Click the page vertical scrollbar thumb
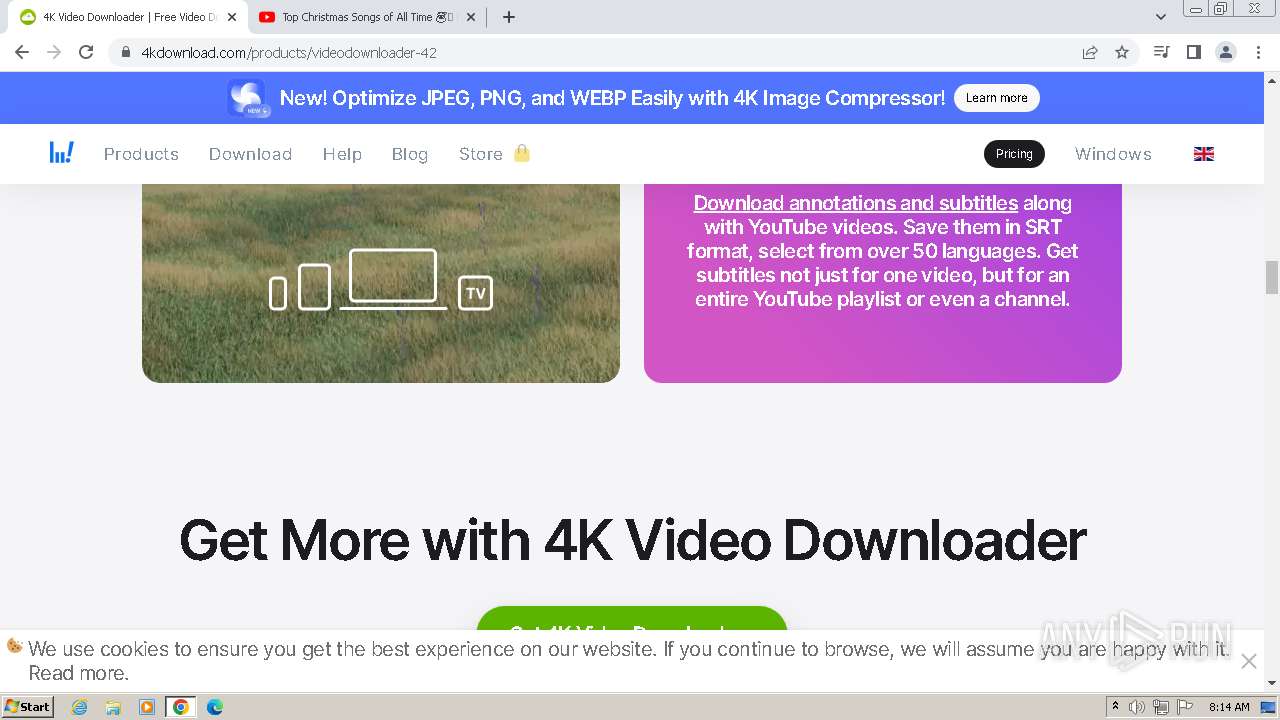1280x720 pixels. [1271, 279]
